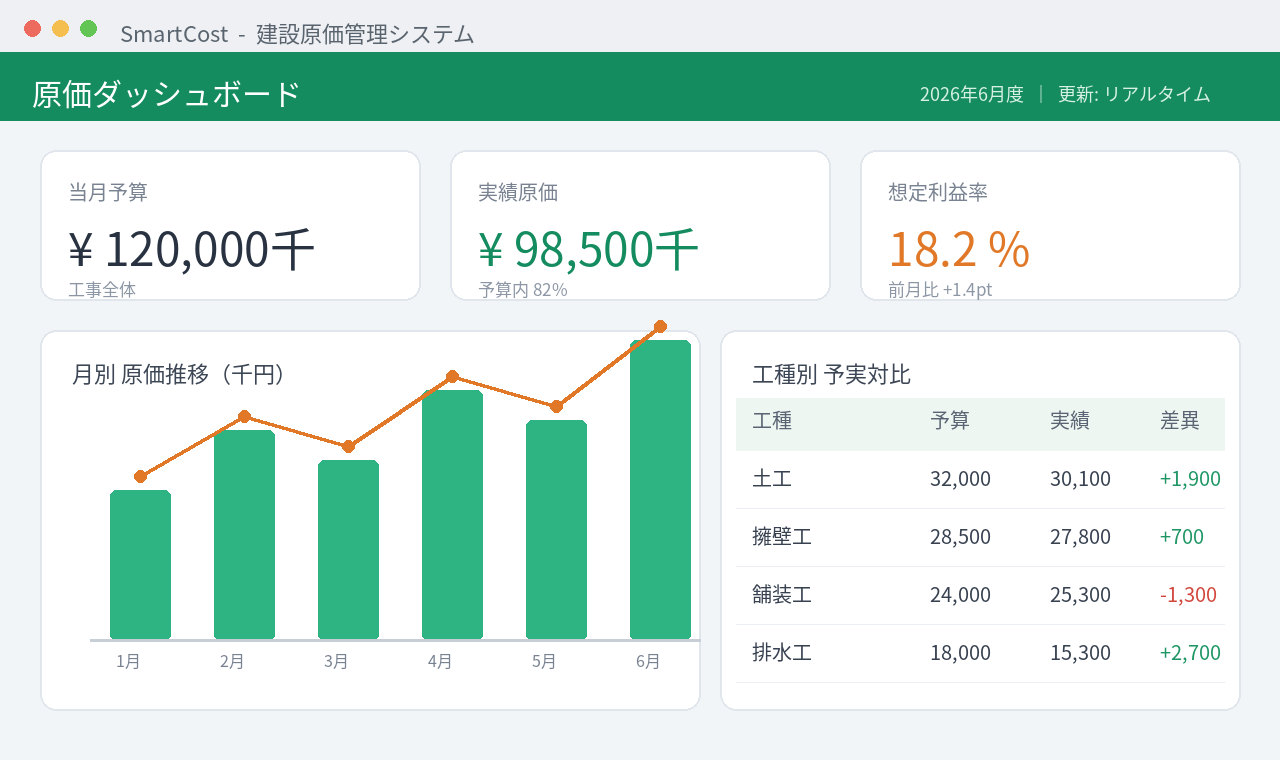
Task: Click the +1,900 variance cell
Action: (x=1190, y=479)
